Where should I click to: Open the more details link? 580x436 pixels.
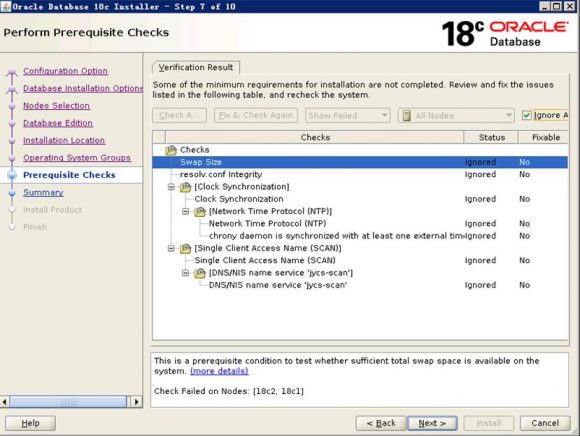click(219, 371)
